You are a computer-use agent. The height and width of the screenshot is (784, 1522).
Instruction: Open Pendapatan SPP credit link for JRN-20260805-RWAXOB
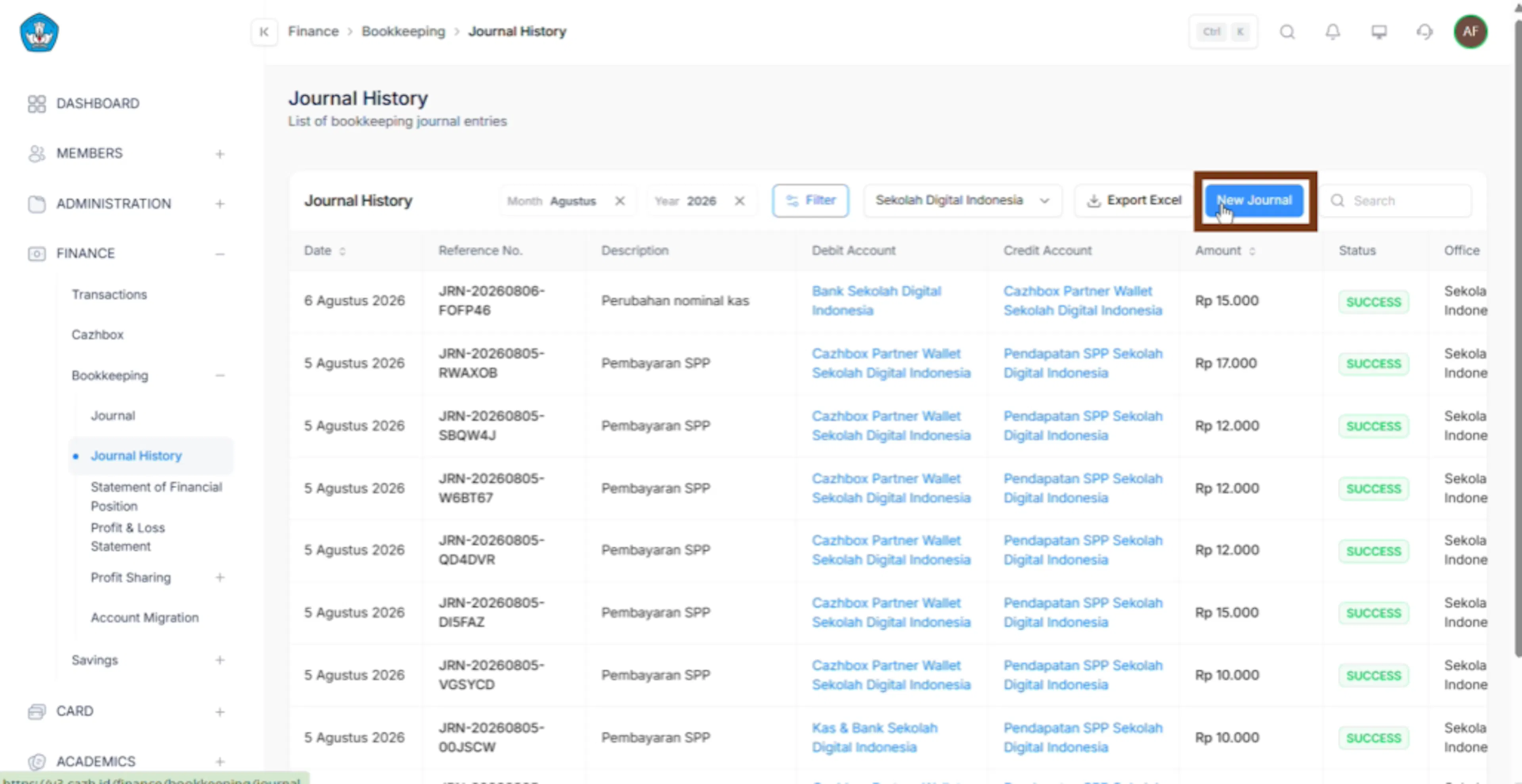(1083, 363)
